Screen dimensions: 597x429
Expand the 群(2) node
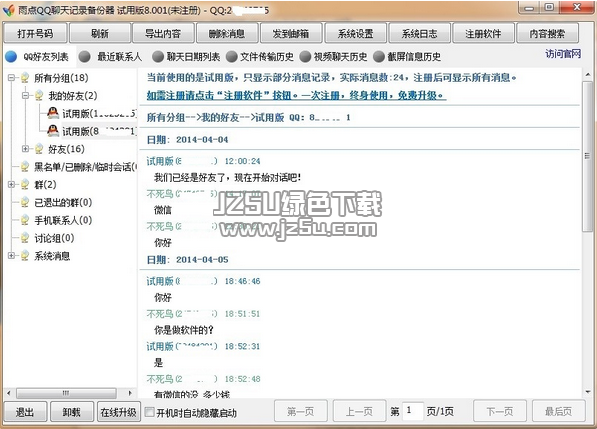11,185
